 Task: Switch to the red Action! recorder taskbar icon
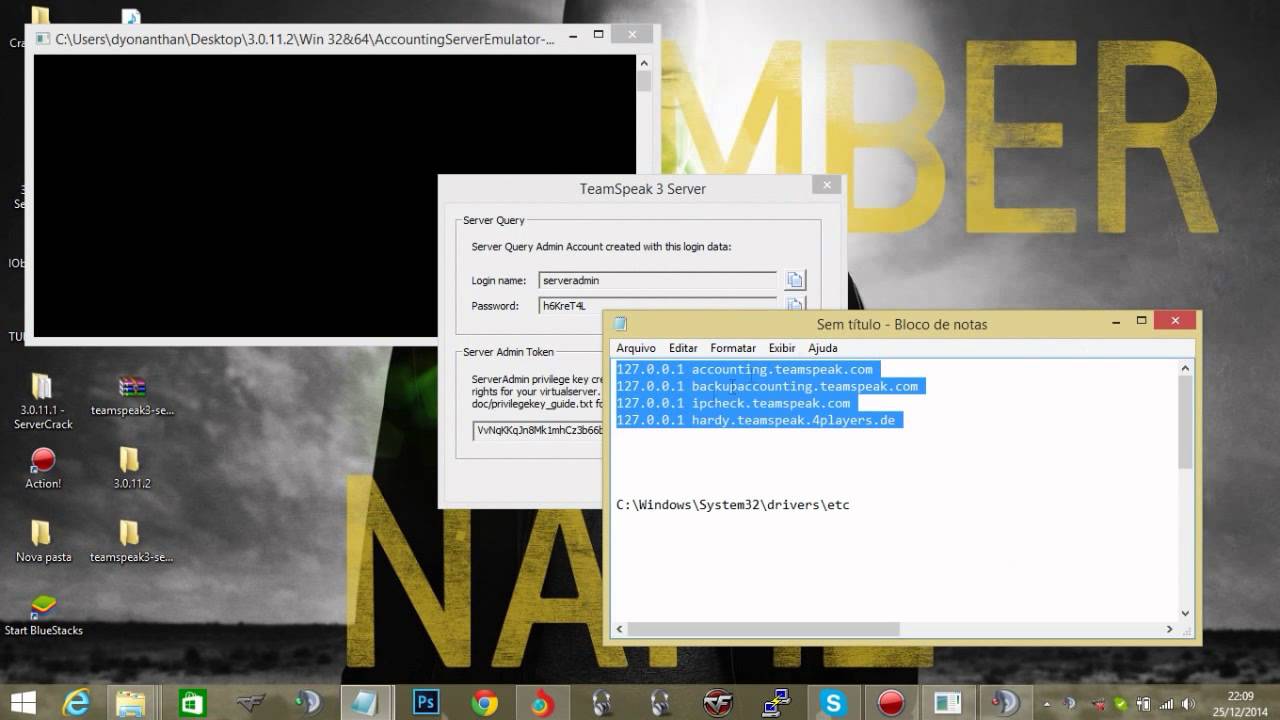click(890, 703)
